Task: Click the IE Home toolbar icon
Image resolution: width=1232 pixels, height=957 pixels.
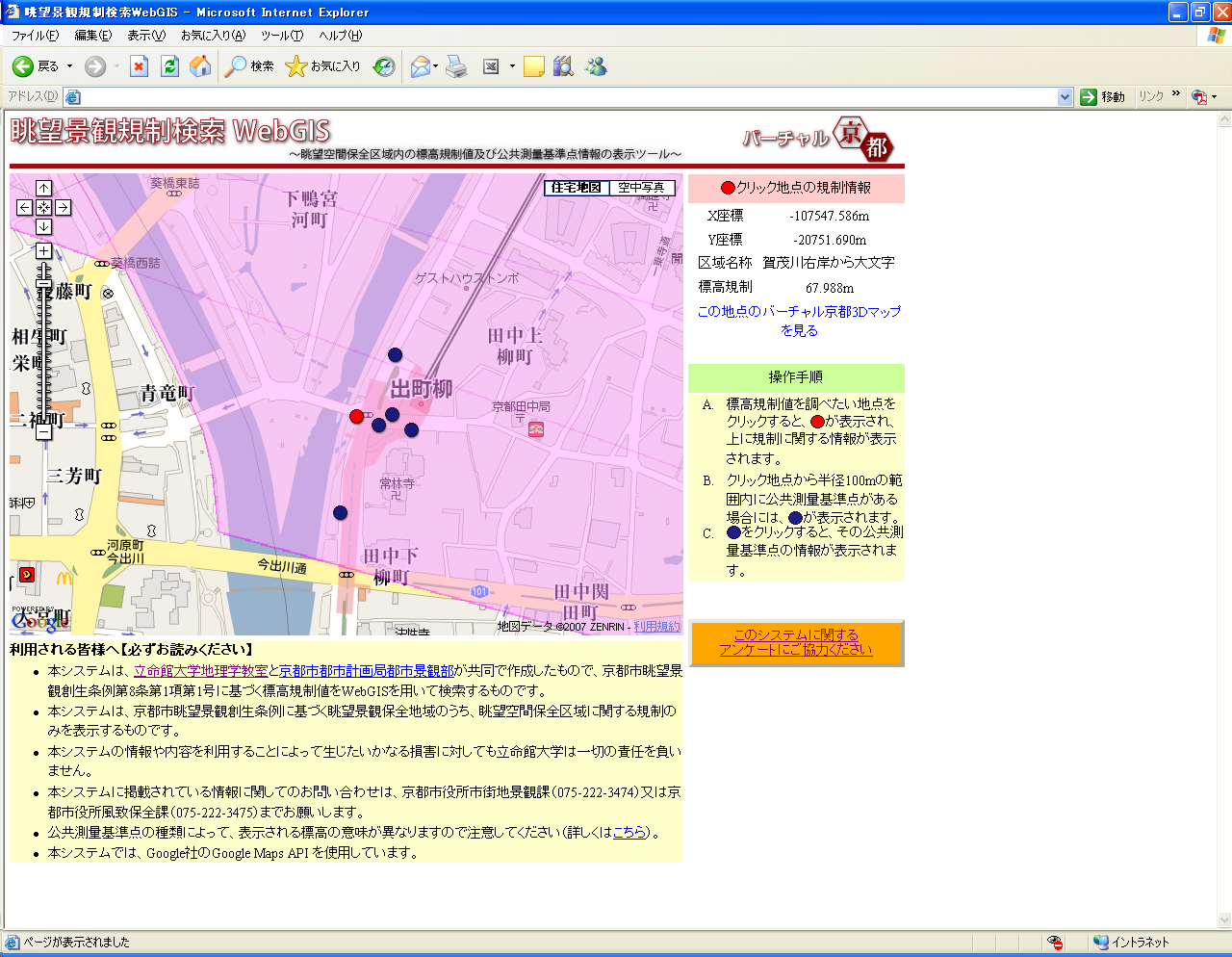Action: click(x=200, y=66)
